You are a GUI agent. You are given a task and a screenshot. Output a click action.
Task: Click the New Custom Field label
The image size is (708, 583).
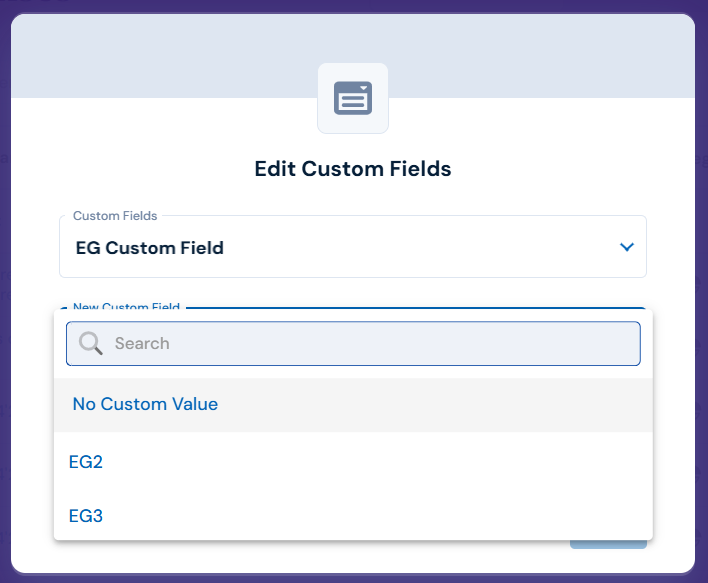[x=126, y=306]
